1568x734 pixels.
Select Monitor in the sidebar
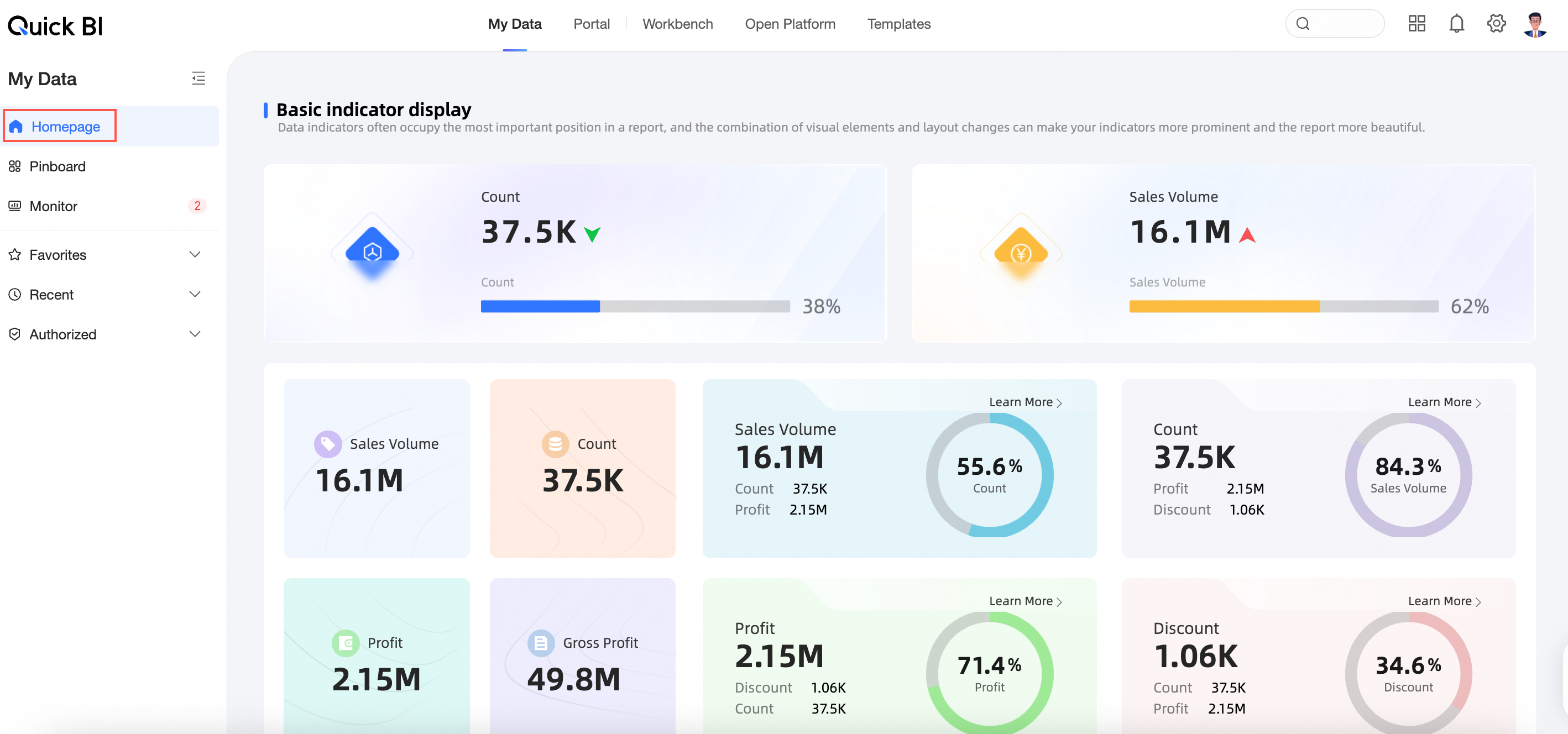tap(109, 206)
